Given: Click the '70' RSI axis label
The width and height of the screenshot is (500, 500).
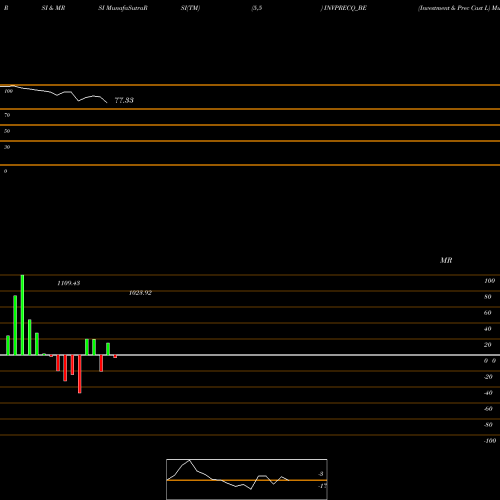Looking at the screenshot, I should 7,115.
